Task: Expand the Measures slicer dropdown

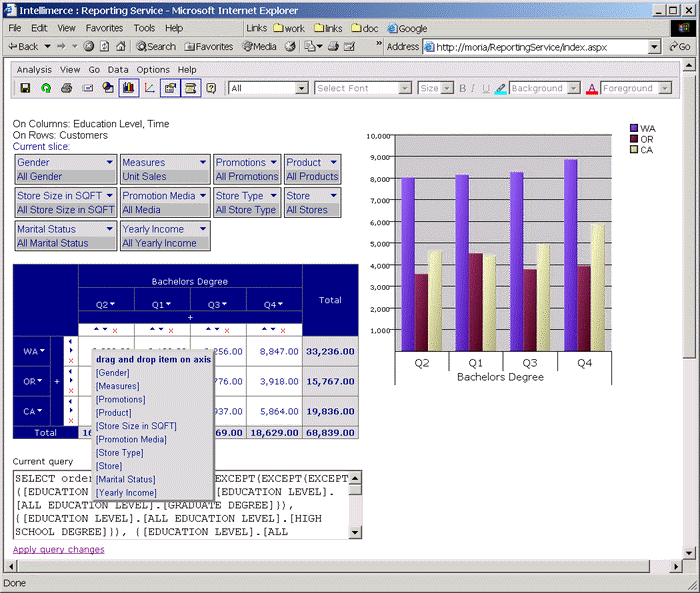Action: click(203, 162)
